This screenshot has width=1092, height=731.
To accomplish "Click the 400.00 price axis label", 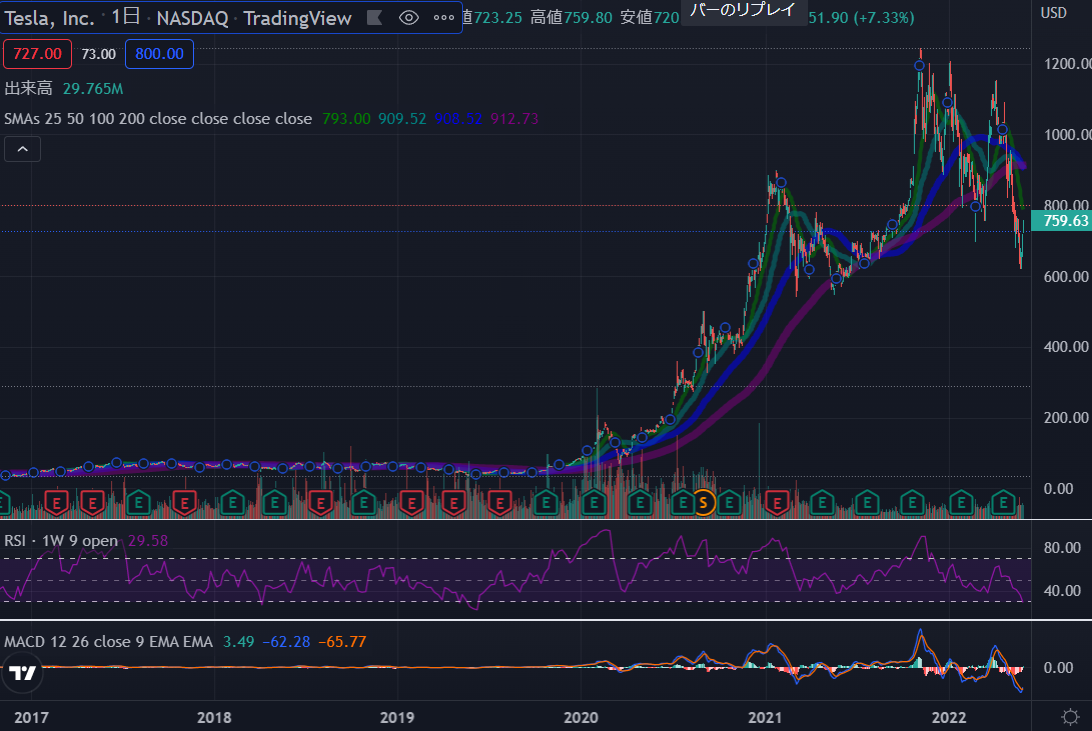I will point(1066,347).
